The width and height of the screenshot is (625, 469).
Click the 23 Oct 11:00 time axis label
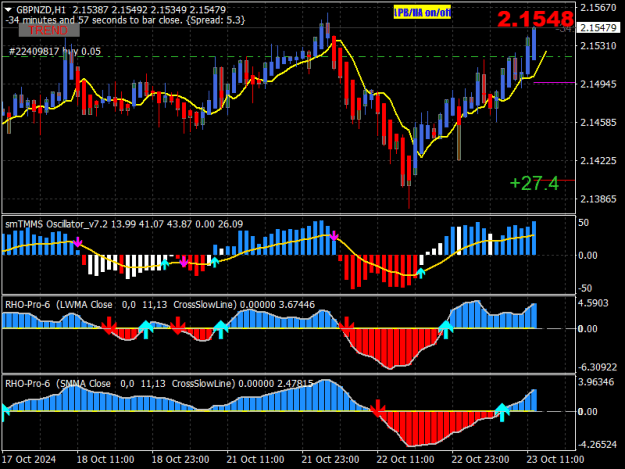coord(555,459)
